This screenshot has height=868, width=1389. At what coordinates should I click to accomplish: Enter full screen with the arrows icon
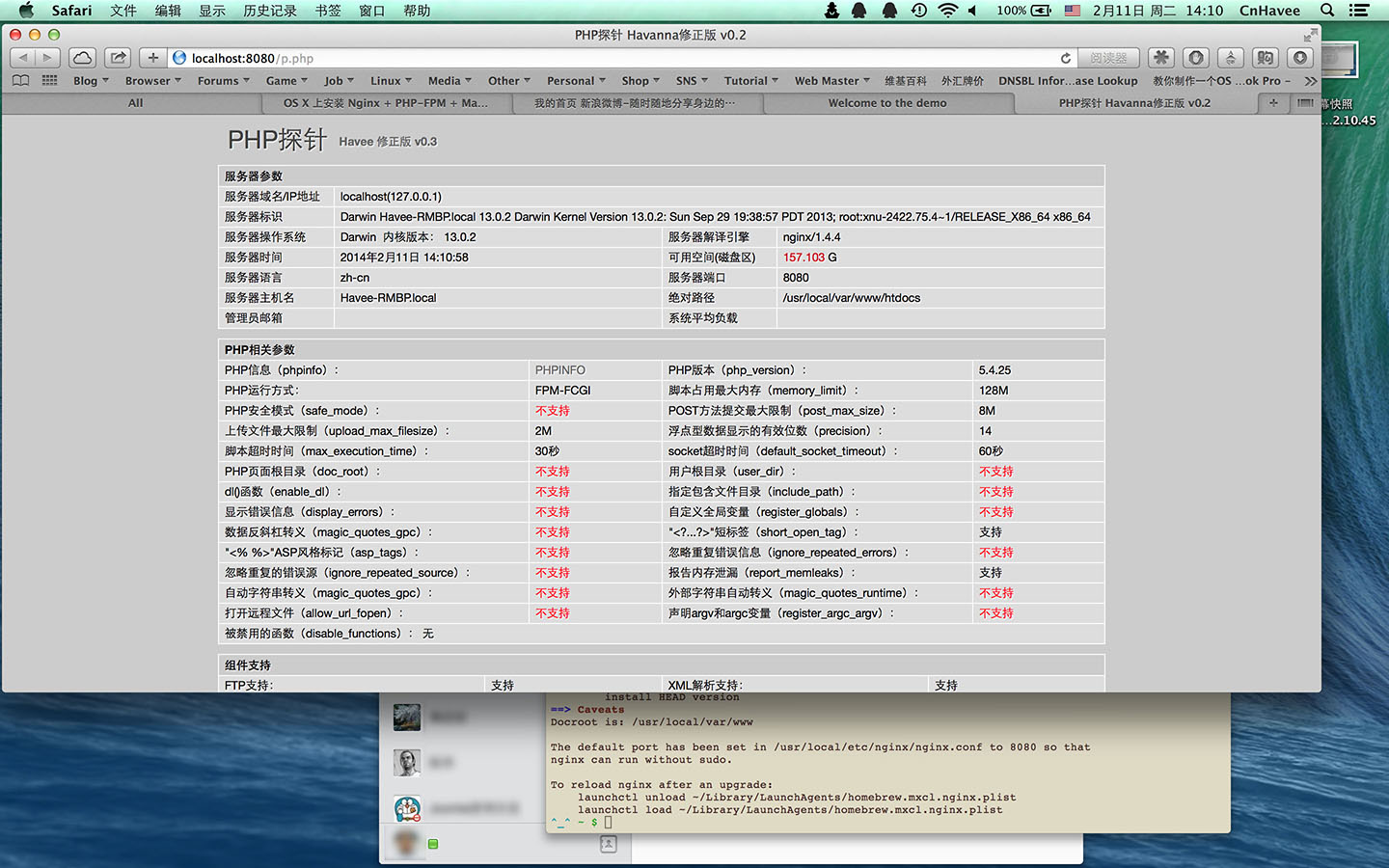pos(1310,35)
